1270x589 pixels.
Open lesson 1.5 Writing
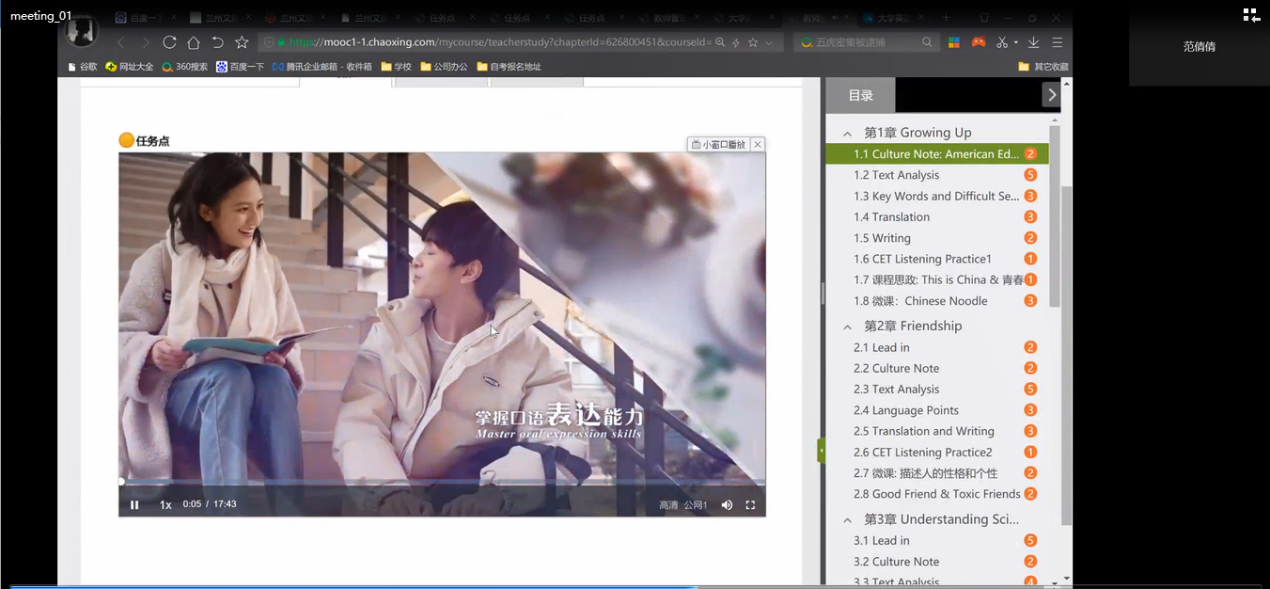pyautogui.click(x=881, y=238)
